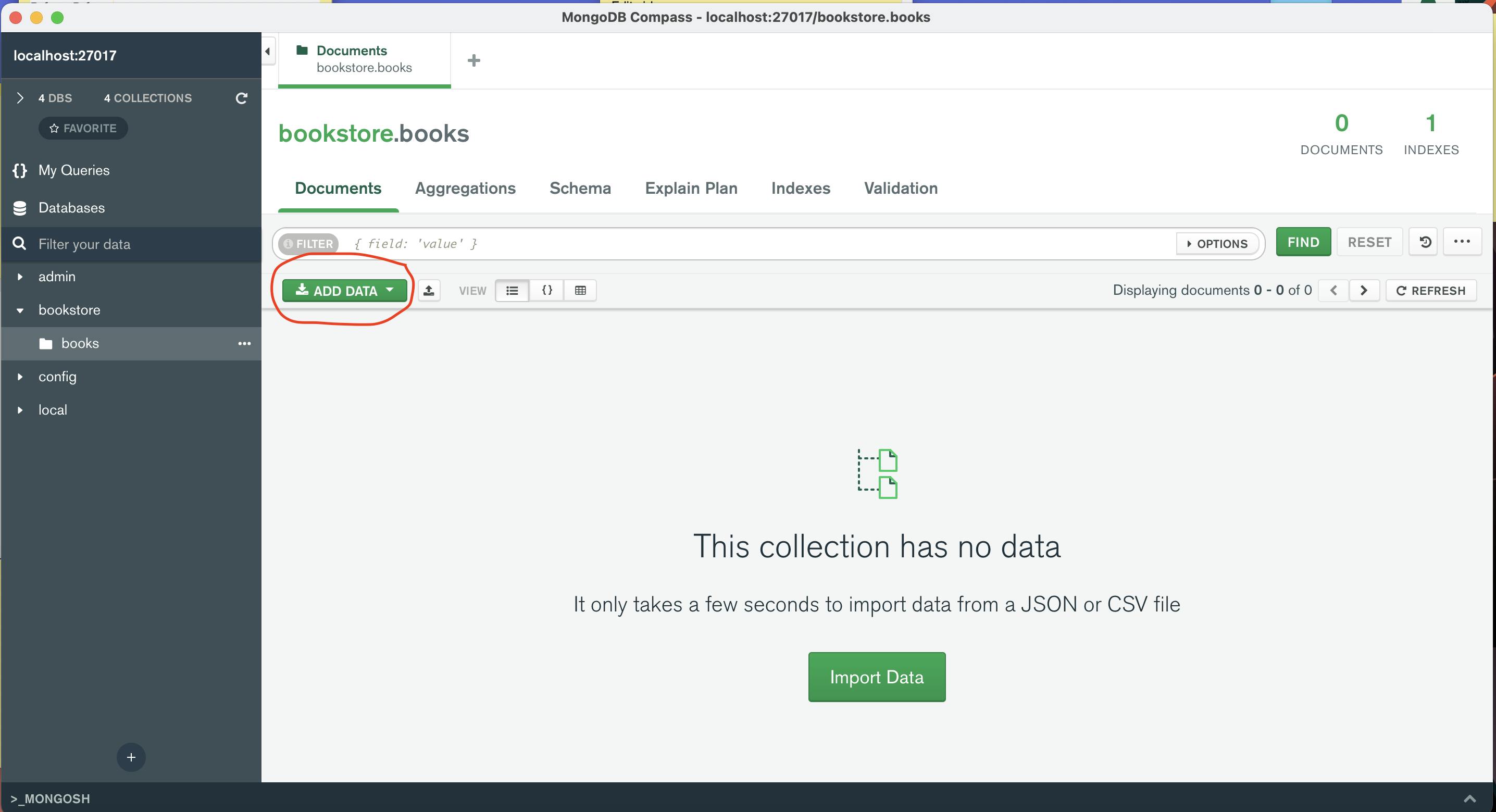Go to next page of documents

pyautogui.click(x=1364, y=291)
